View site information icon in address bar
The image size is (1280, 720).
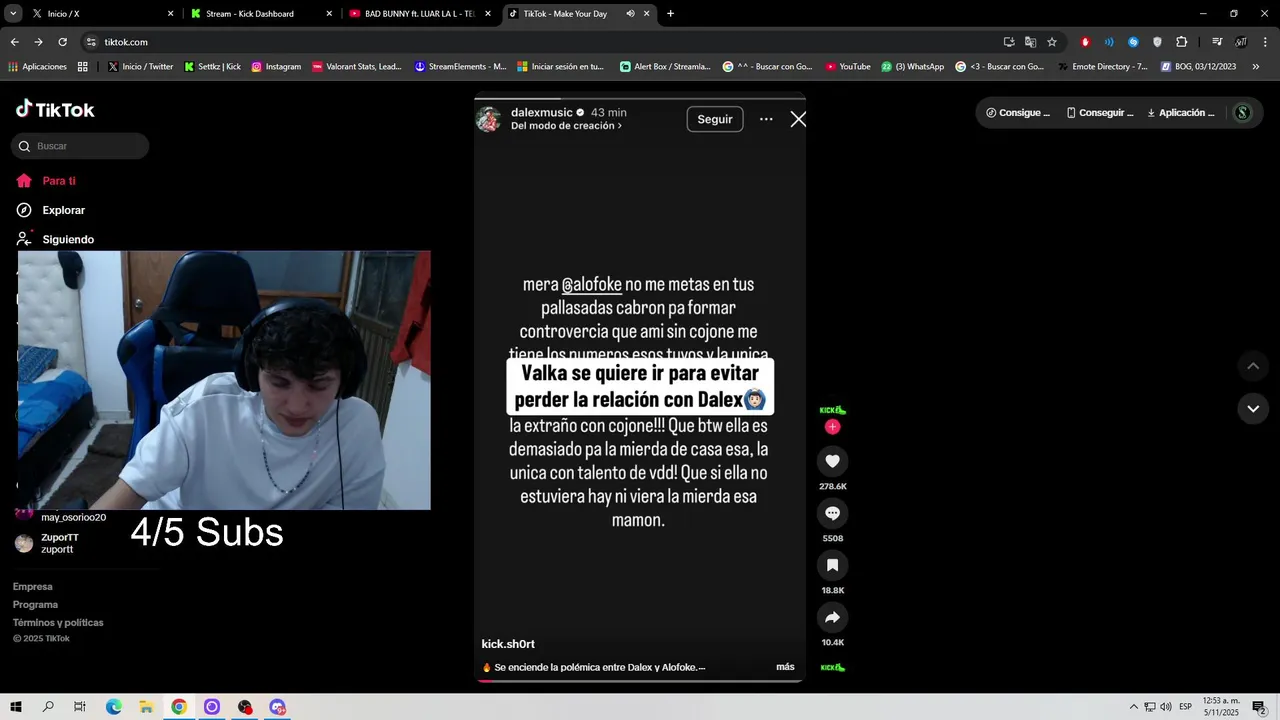(91, 42)
